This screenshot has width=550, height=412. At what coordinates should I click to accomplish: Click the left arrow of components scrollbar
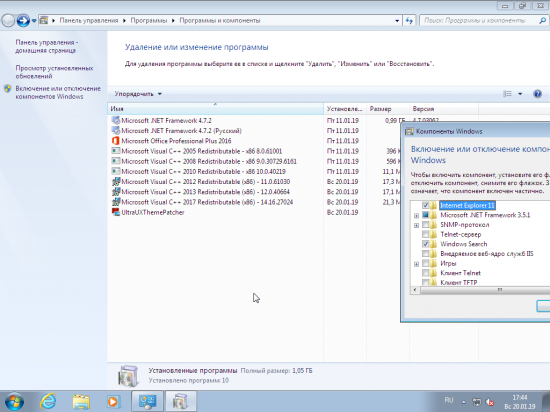[x=415, y=290]
